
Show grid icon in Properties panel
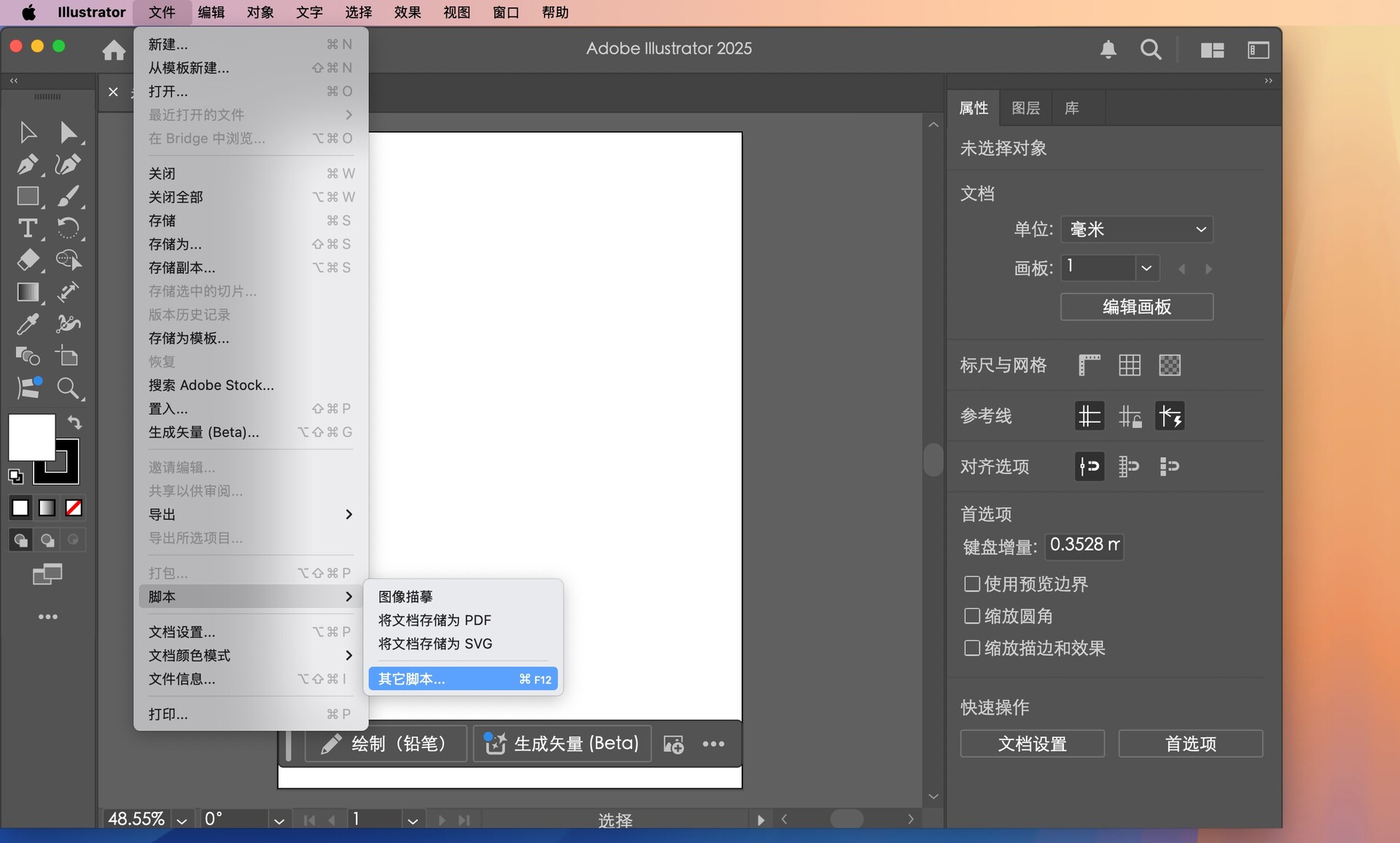point(1129,365)
